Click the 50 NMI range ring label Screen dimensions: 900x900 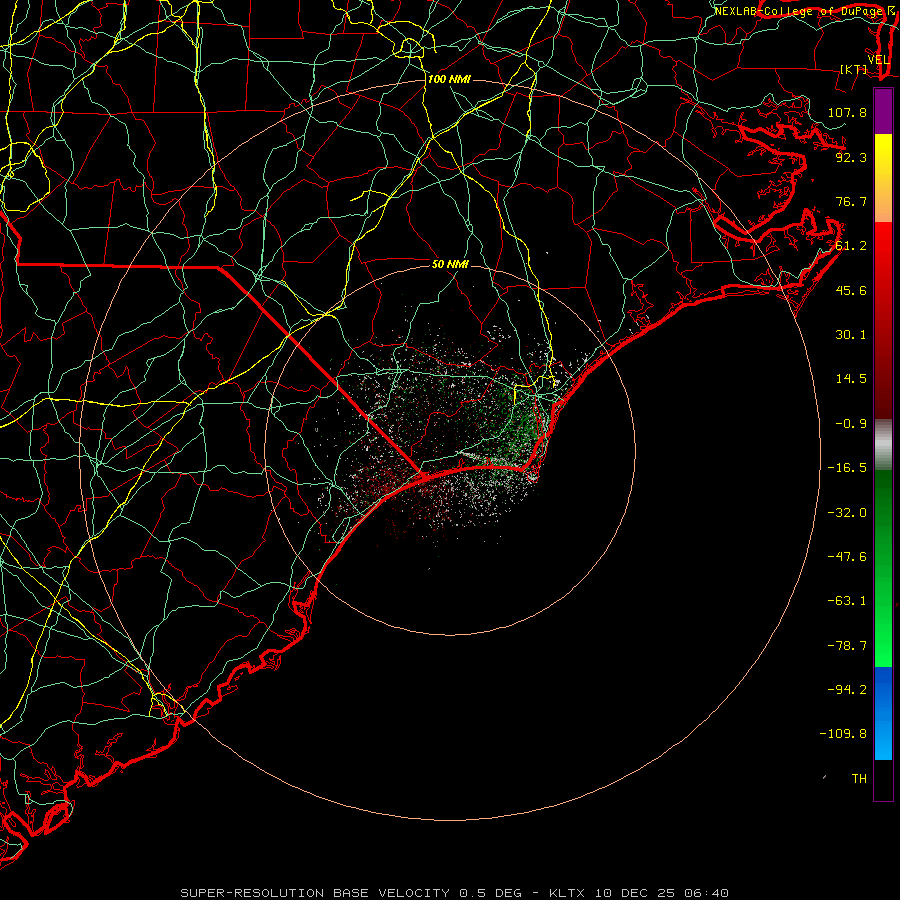click(450, 264)
